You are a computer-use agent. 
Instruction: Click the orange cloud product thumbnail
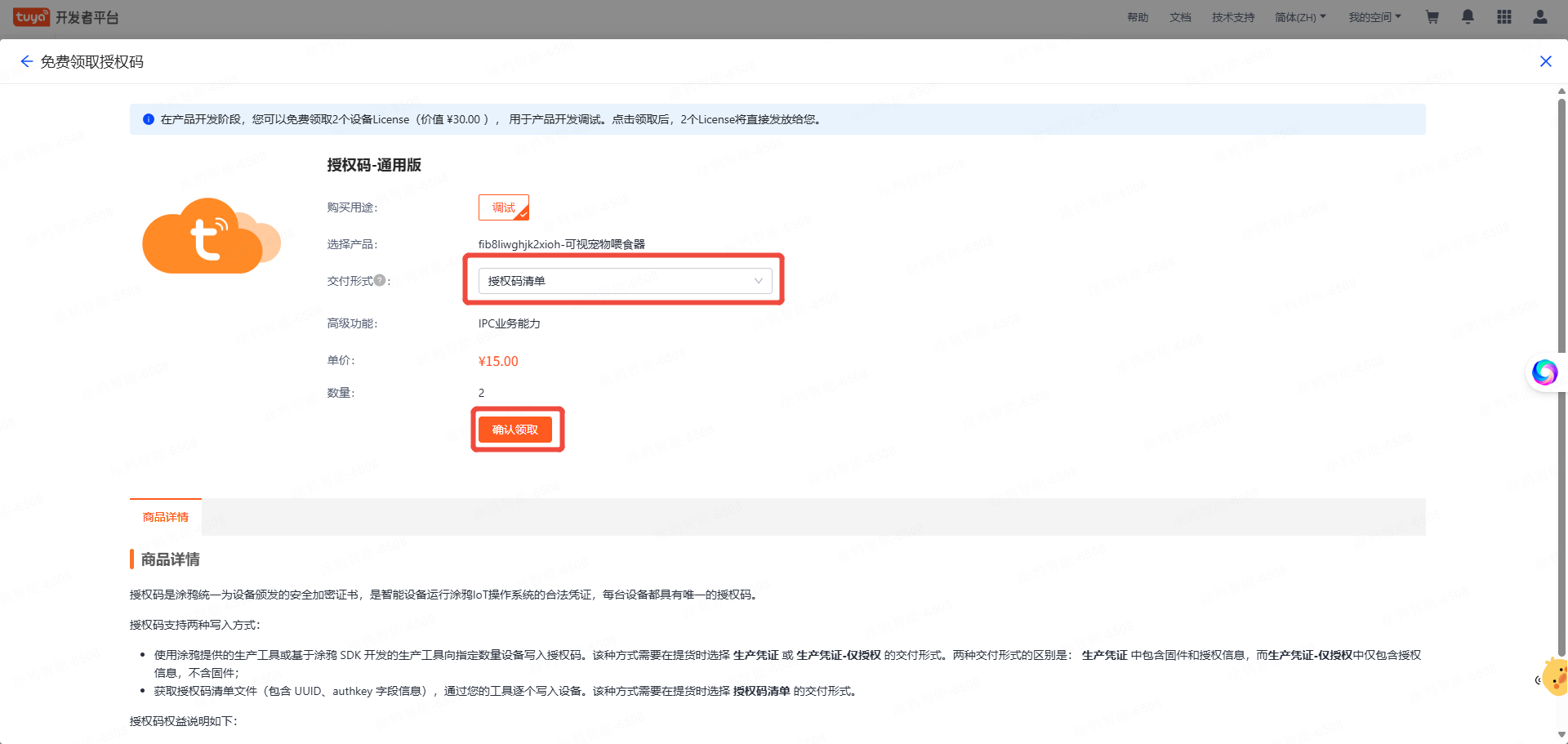pyautogui.click(x=211, y=236)
